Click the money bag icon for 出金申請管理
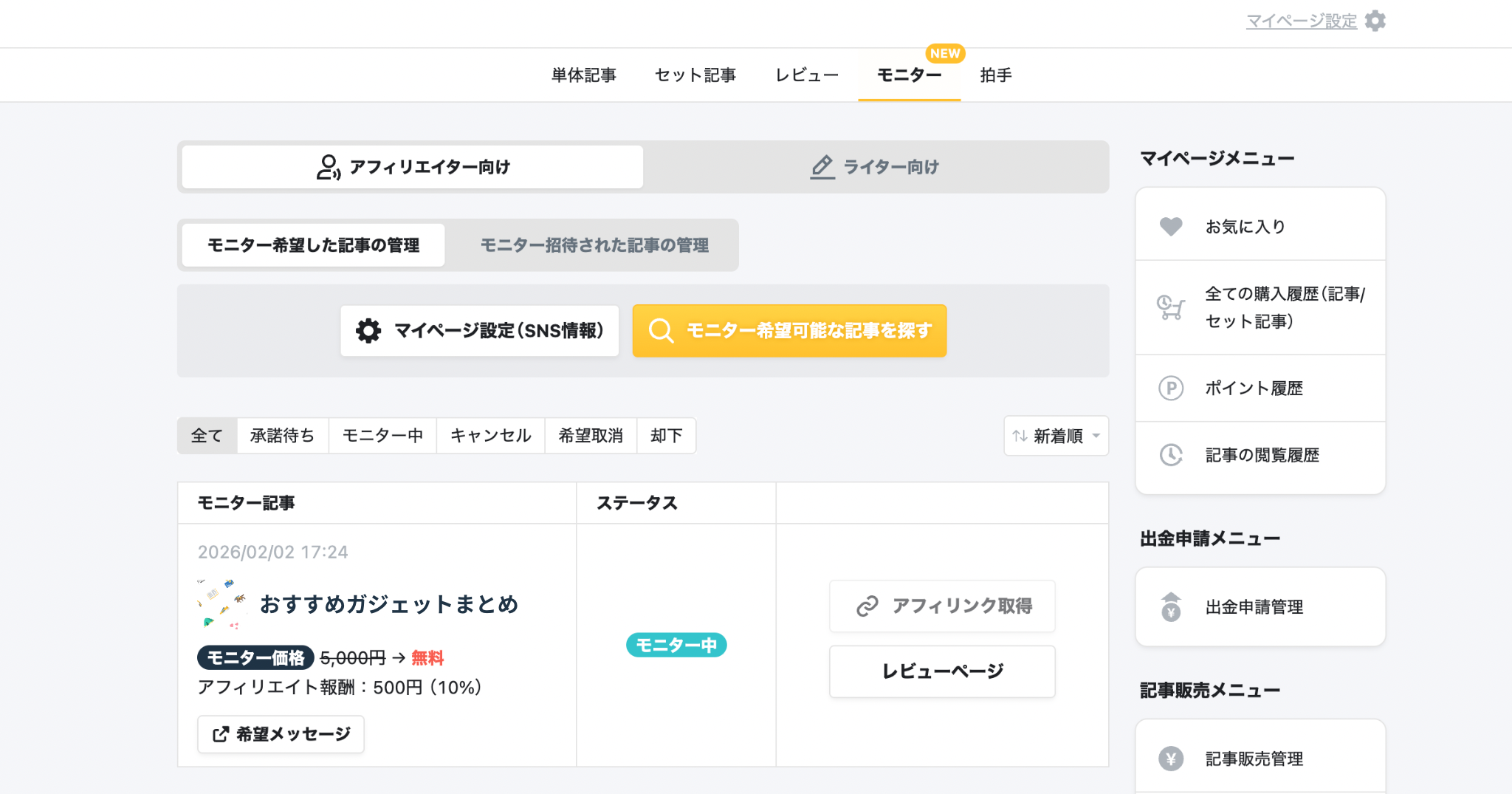The width and height of the screenshot is (1512, 794). click(1171, 607)
